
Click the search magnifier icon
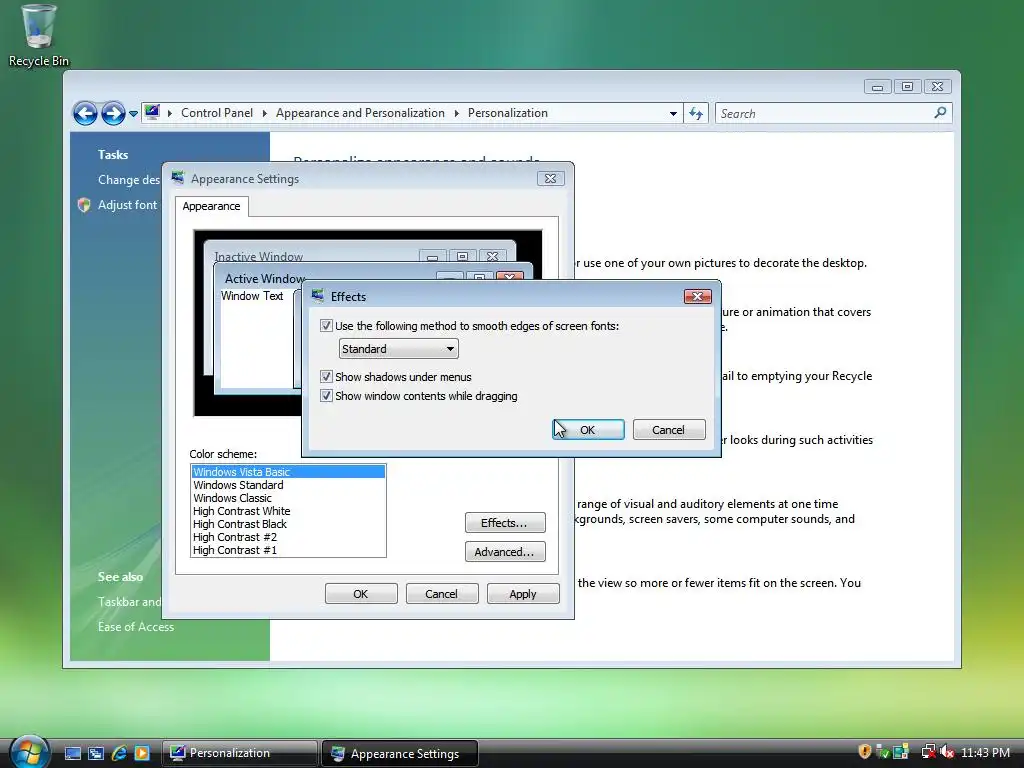(940, 113)
